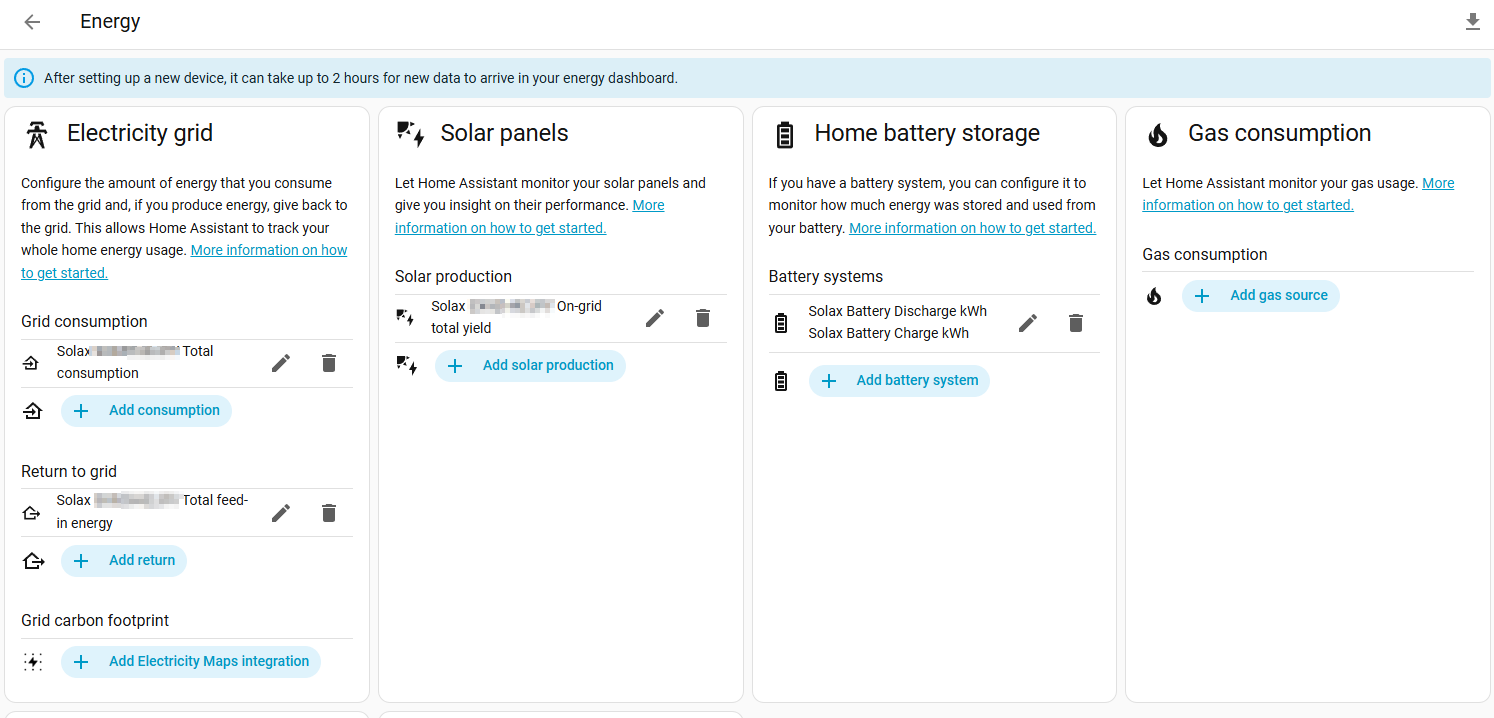Click Add battery system
1494x718 pixels.
point(899,381)
